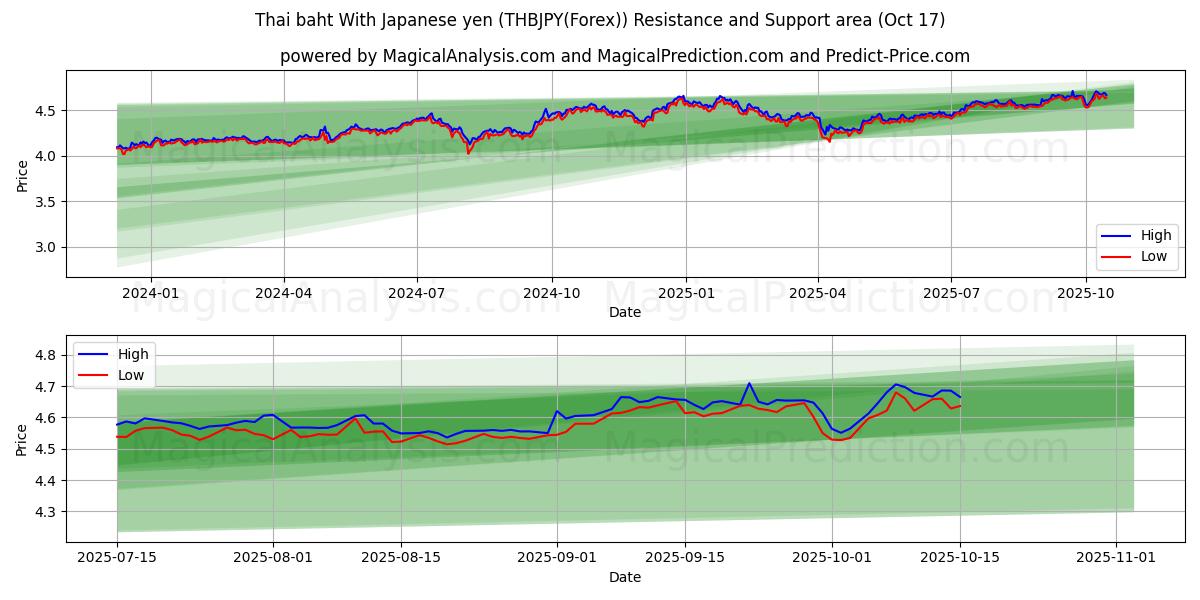The width and height of the screenshot is (1200, 600).
Task: Select the High label in bottom chart legend
Action: pyautogui.click(x=133, y=354)
